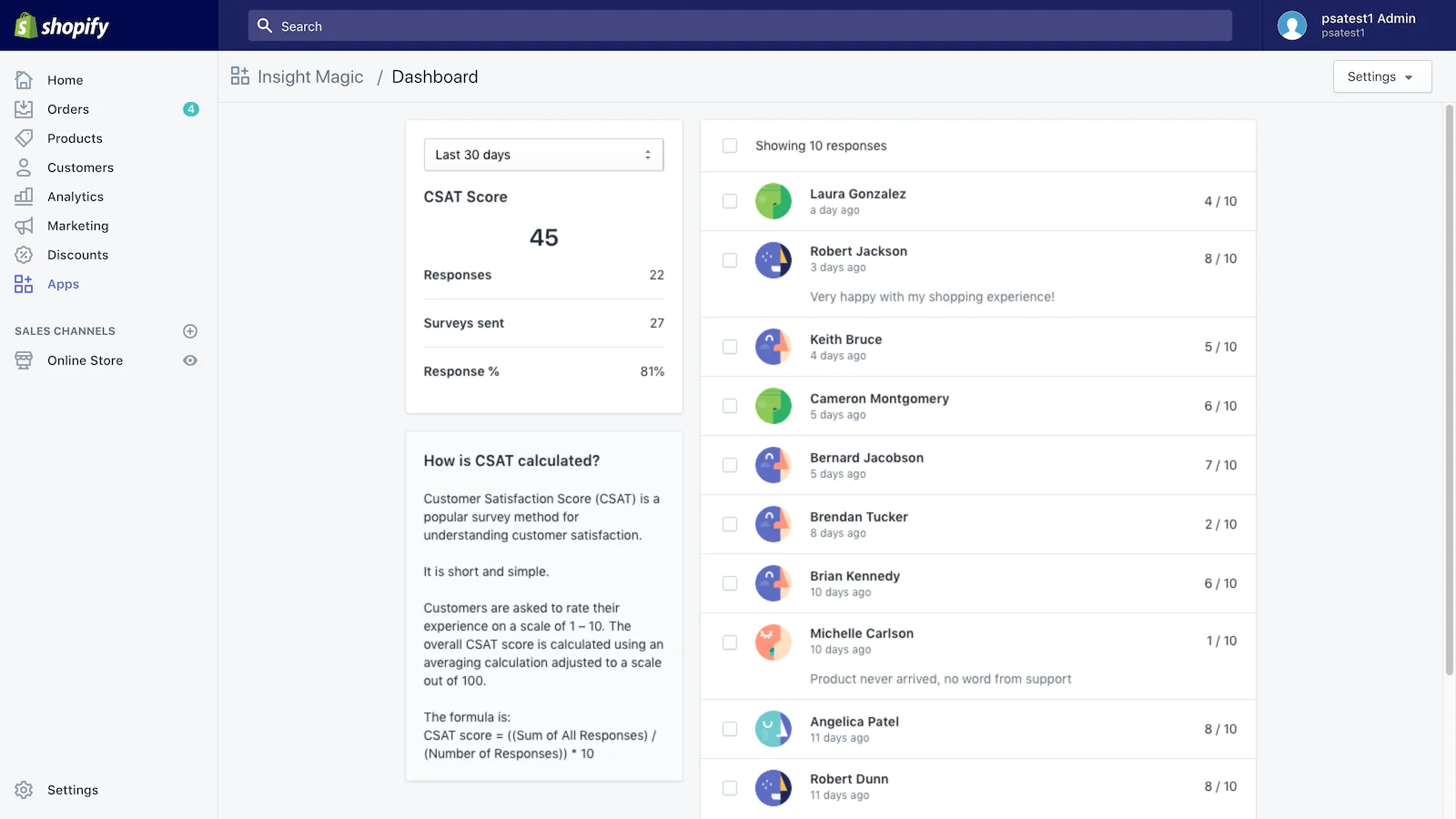Go to Customers in the sidebar
The width and height of the screenshot is (1456, 819).
[80, 167]
